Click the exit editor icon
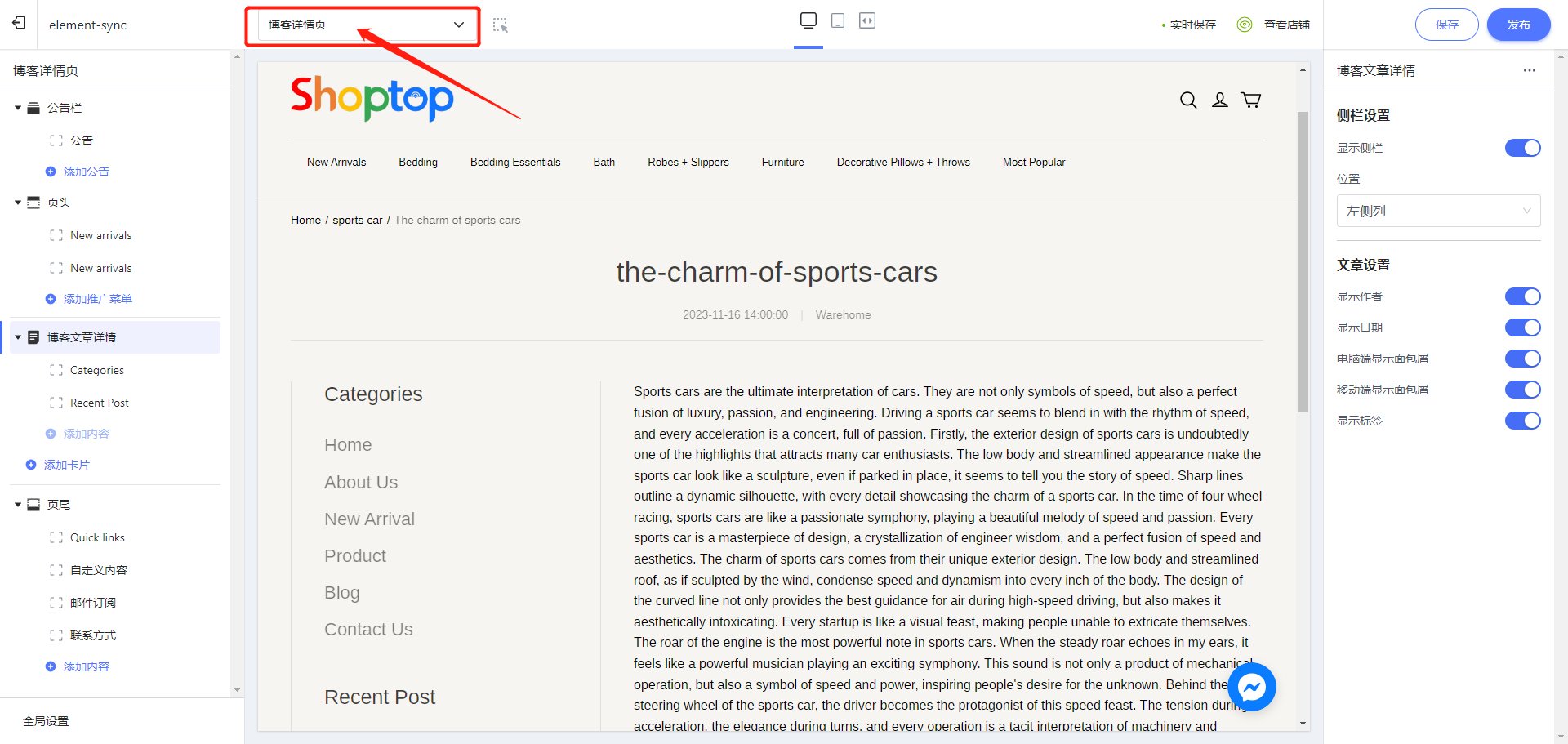This screenshot has width=1568, height=744. [x=19, y=23]
